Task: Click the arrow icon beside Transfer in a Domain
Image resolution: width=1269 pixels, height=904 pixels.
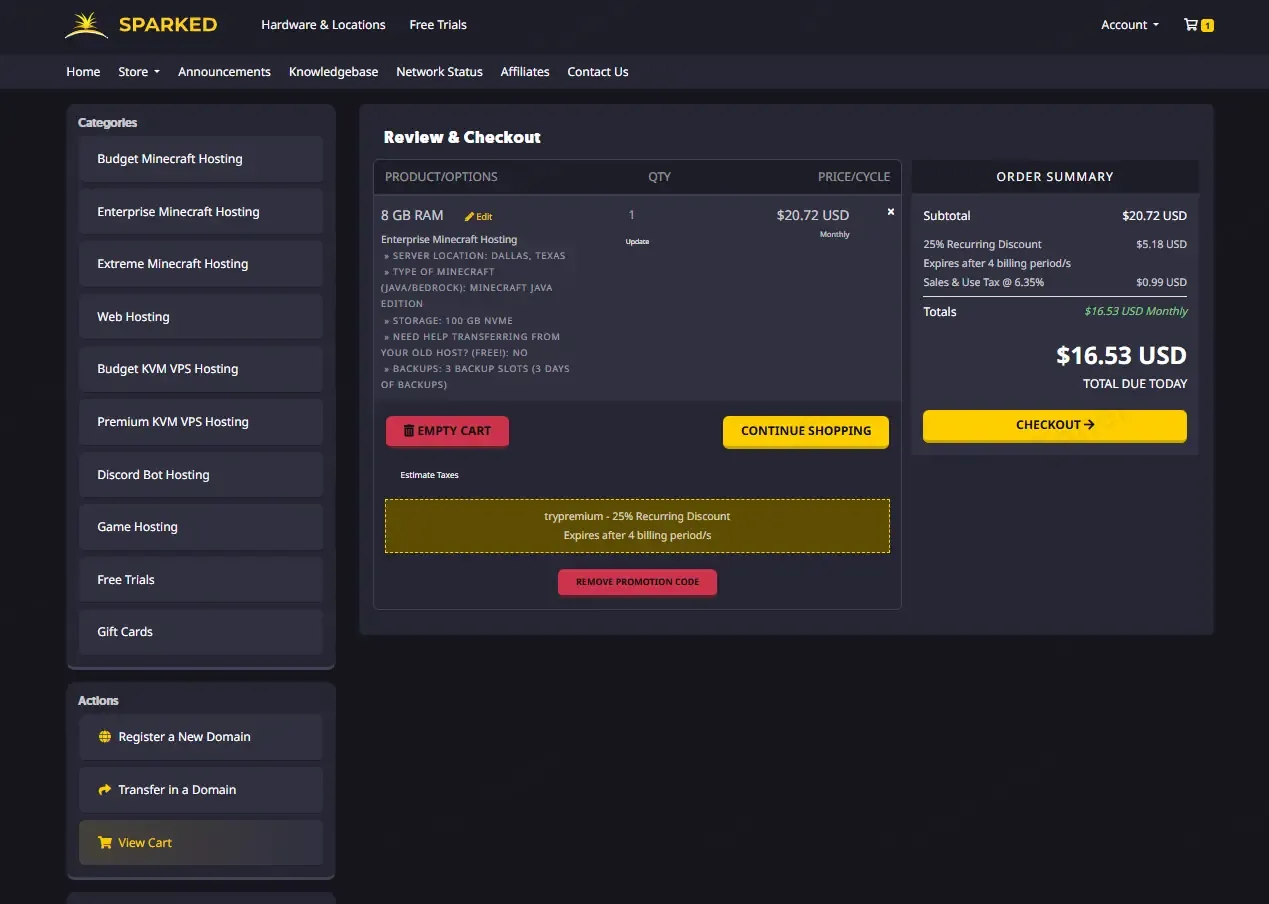Action: pyautogui.click(x=105, y=790)
